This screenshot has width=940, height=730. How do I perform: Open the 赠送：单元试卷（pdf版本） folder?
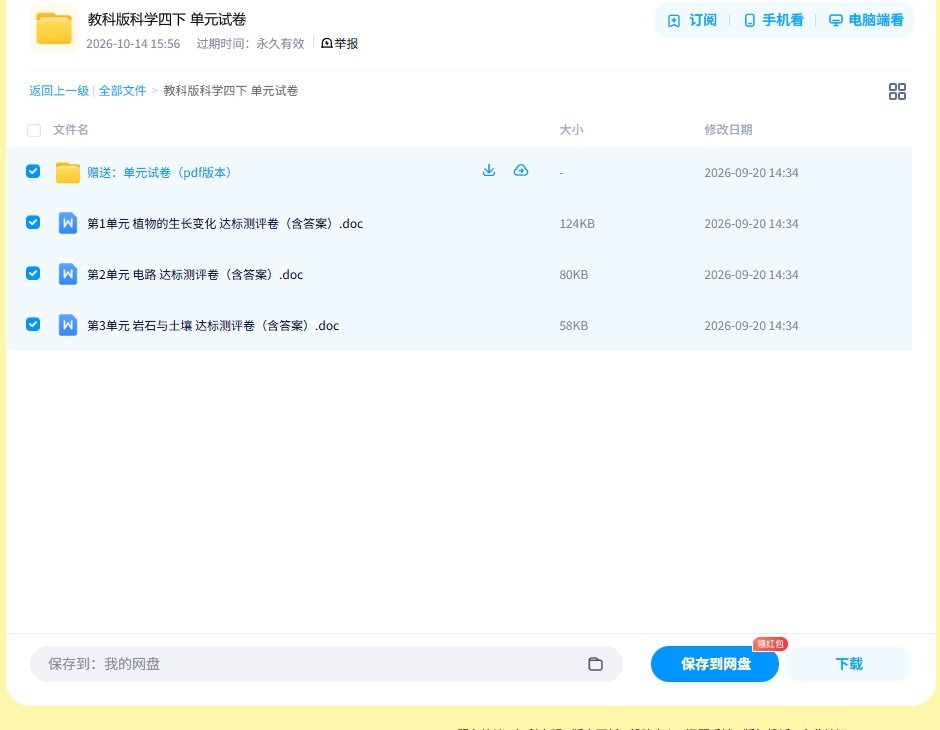159,173
